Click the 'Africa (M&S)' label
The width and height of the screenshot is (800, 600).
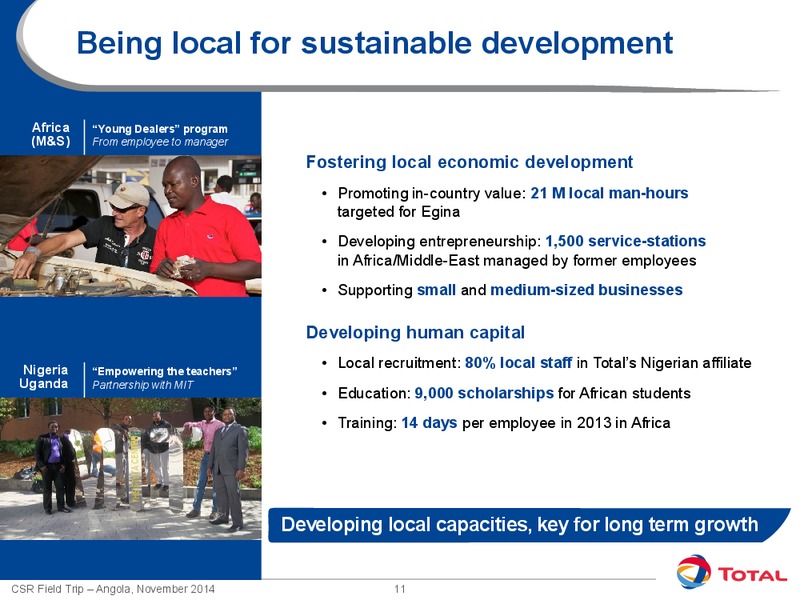[51, 134]
